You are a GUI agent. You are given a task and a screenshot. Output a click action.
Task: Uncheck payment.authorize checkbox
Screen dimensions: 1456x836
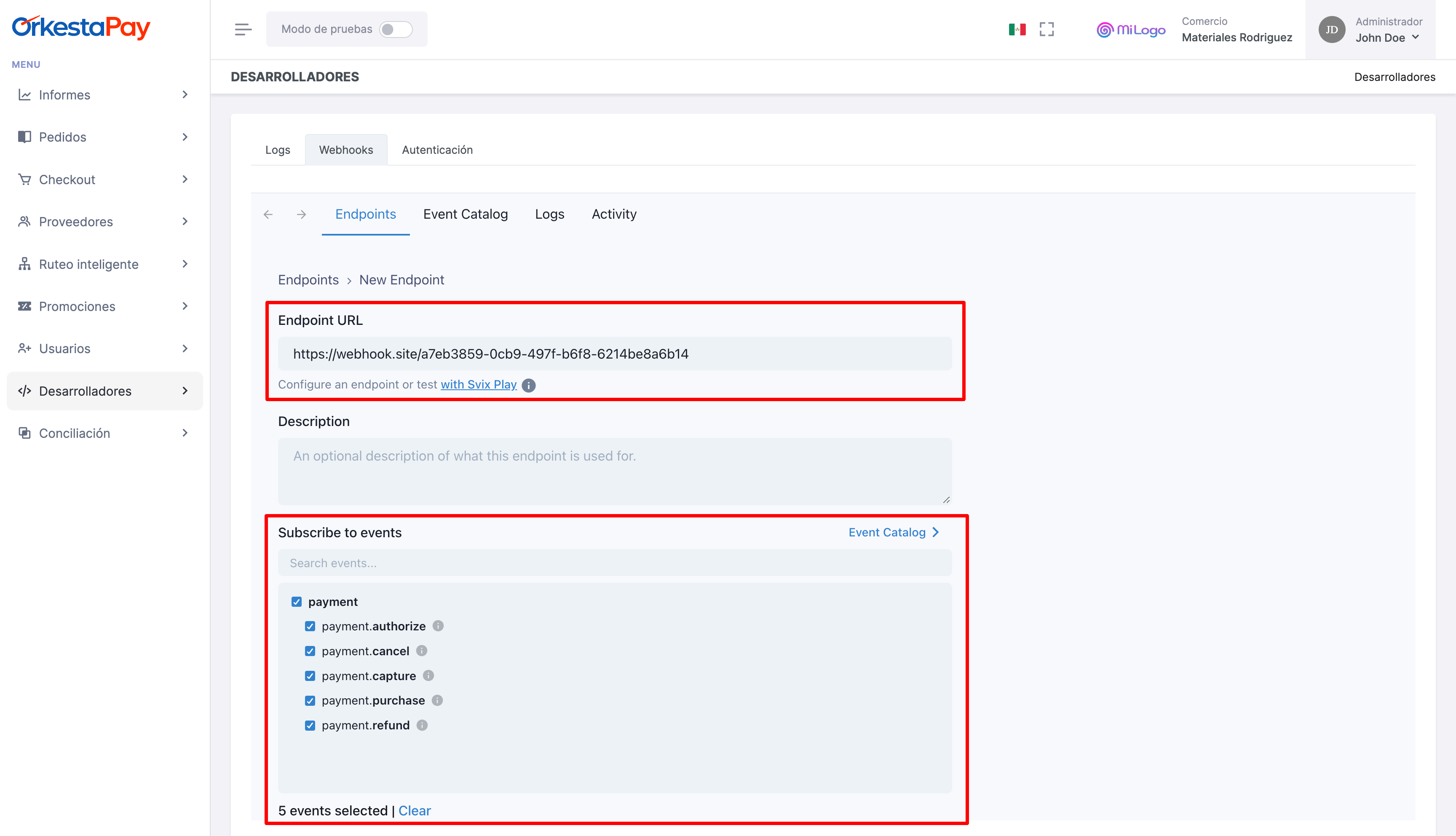pyautogui.click(x=310, y=626)
